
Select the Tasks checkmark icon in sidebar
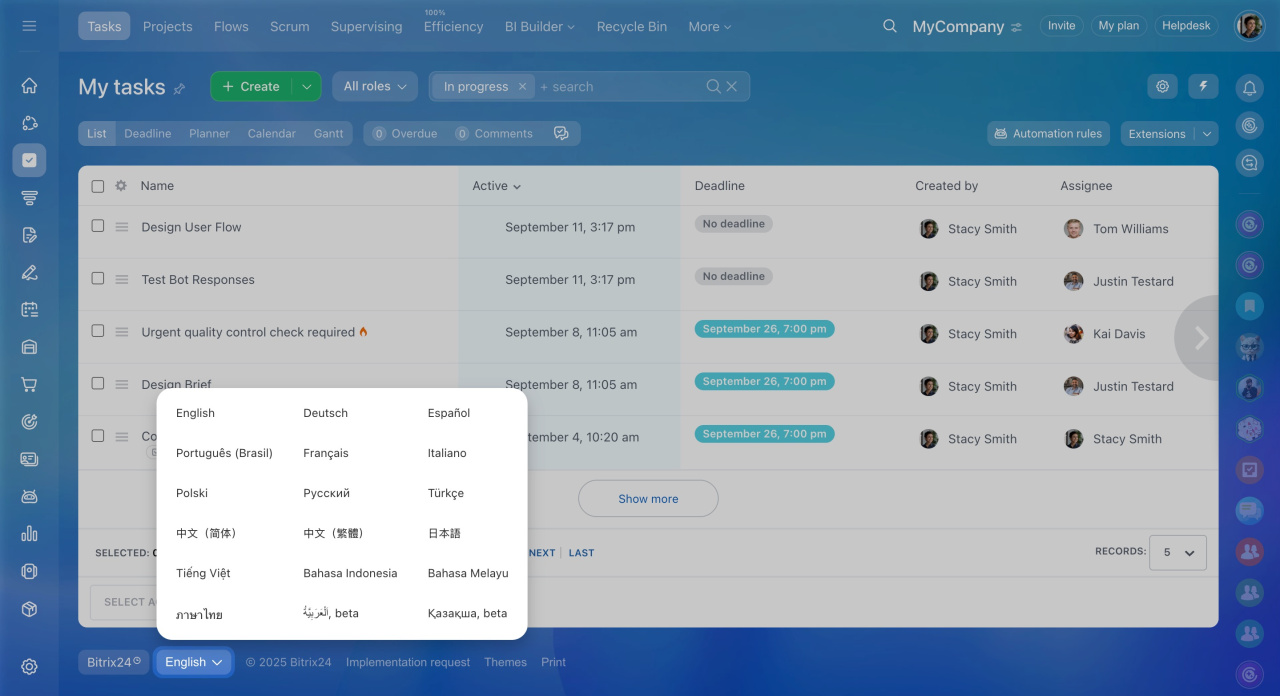[x=29, y=159]
